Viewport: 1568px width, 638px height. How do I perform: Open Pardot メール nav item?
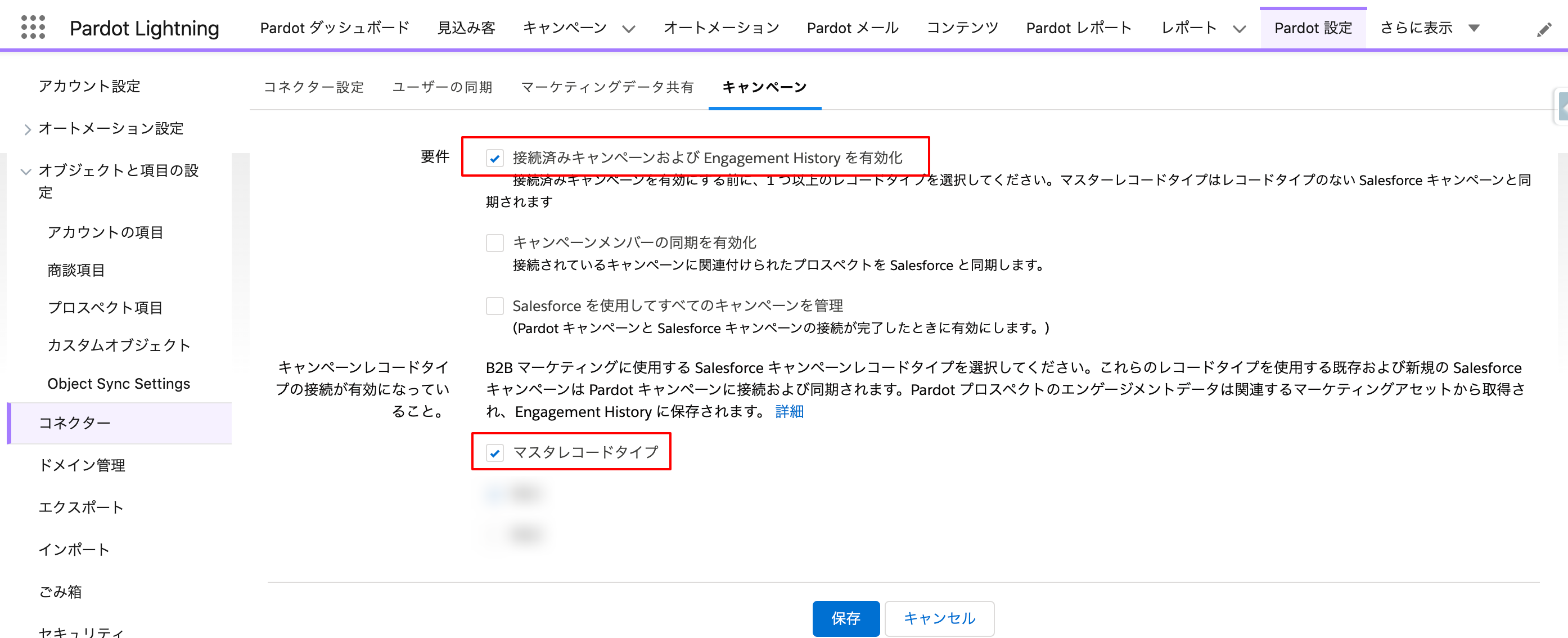(852, 28)
